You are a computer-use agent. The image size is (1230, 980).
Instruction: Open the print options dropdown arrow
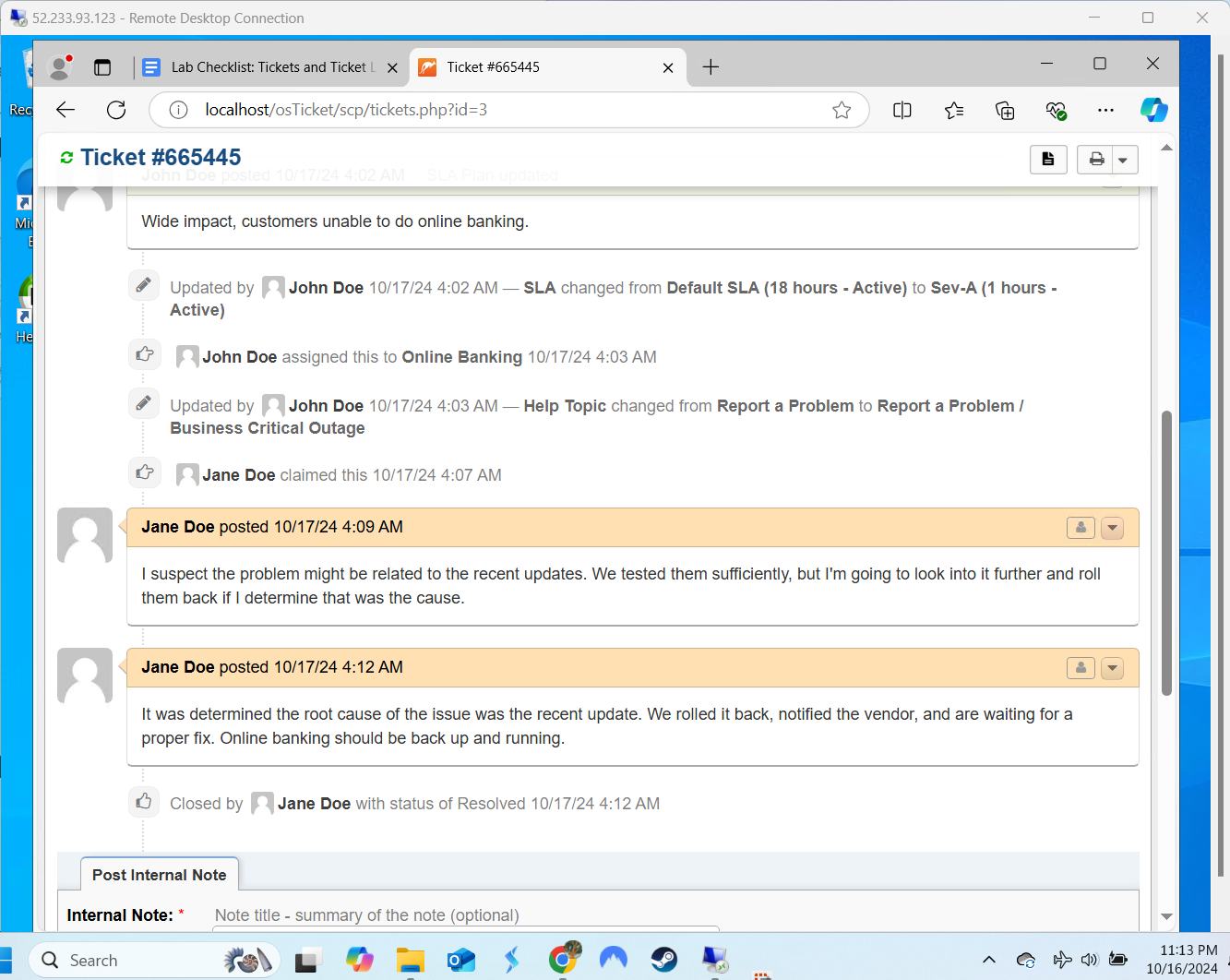tap(1125, 160)
